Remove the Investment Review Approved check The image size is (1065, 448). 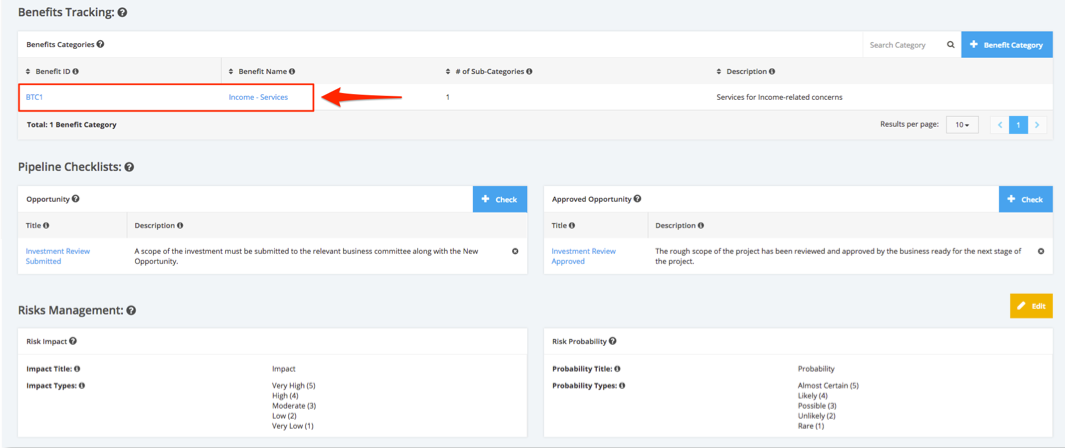[x=1041, y=251]
